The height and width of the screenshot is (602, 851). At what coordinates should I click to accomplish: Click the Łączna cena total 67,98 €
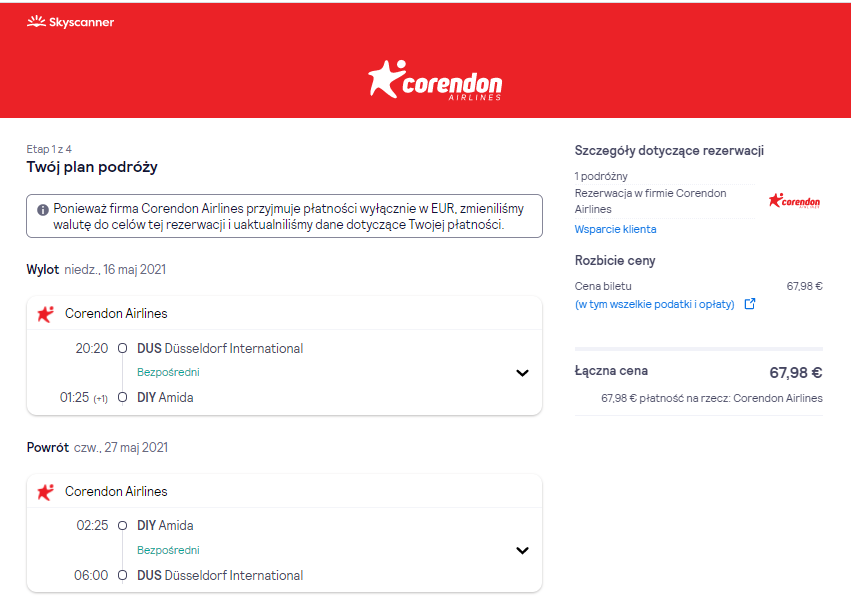(x=796, y=373)
